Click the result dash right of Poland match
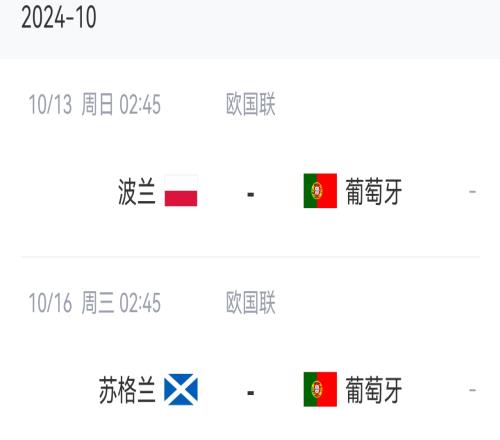The width and height of the screenshot is (500, 440). [472, 192]
